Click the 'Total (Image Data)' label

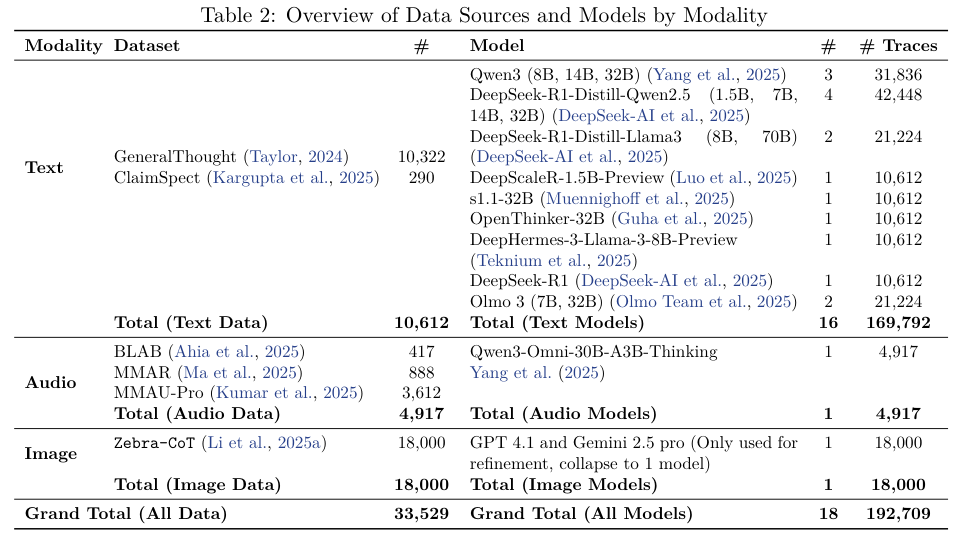(x=198, y=485)
